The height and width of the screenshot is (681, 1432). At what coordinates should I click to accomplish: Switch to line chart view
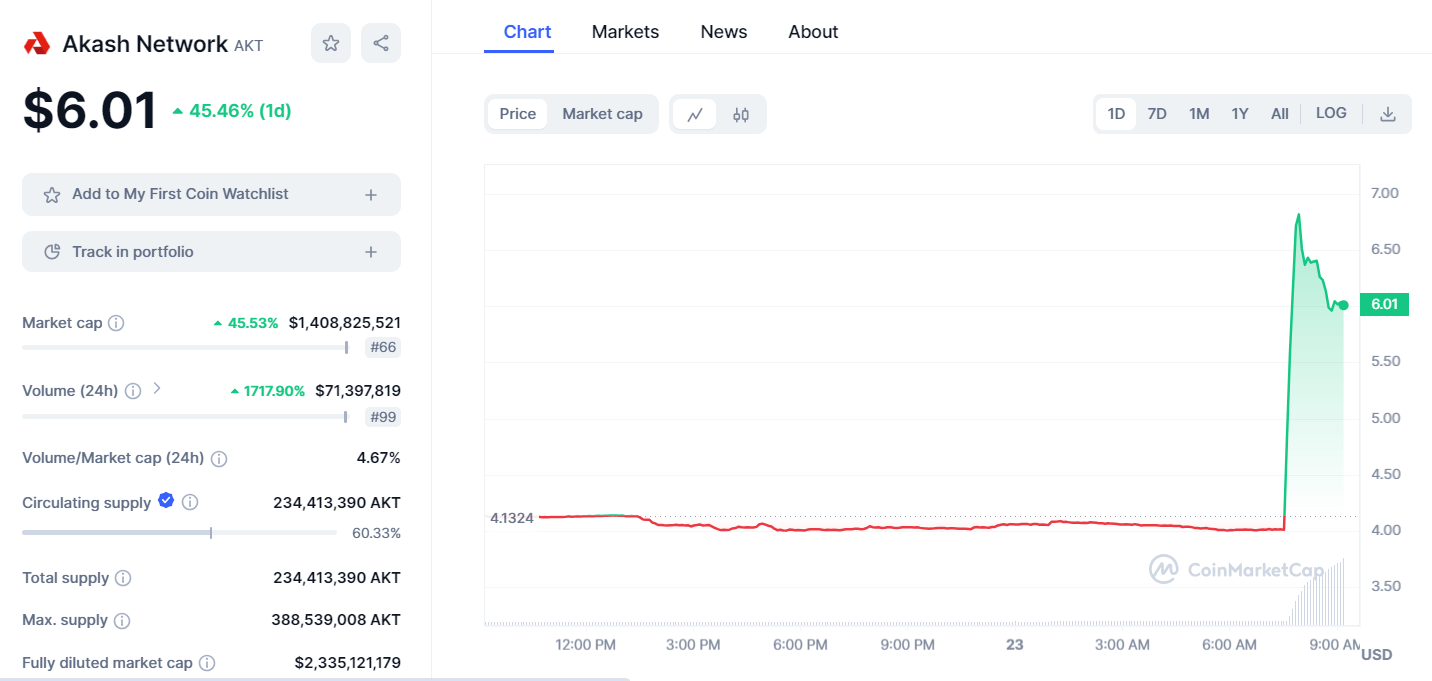695,114
